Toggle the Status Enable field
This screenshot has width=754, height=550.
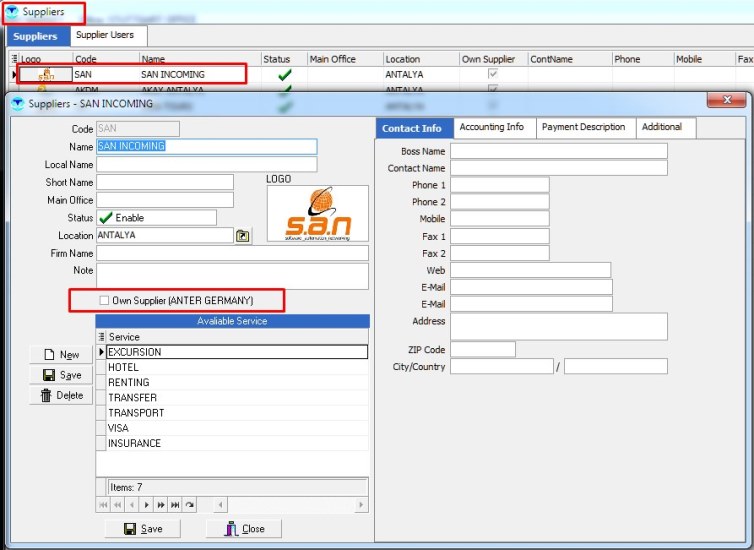[x=156, y=218]
